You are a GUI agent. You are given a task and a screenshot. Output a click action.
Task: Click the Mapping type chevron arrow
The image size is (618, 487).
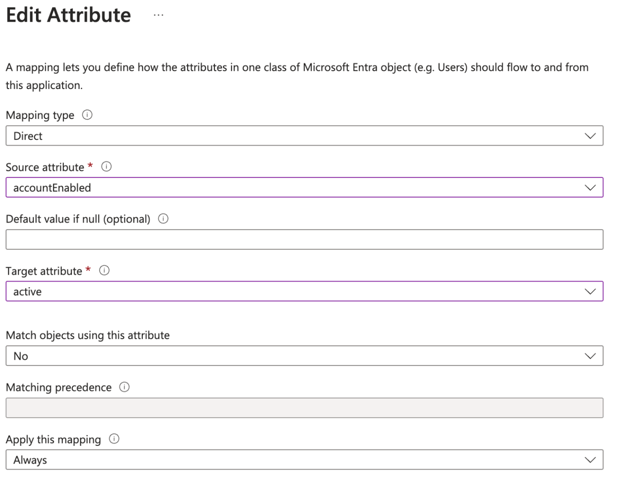(590, 136)
